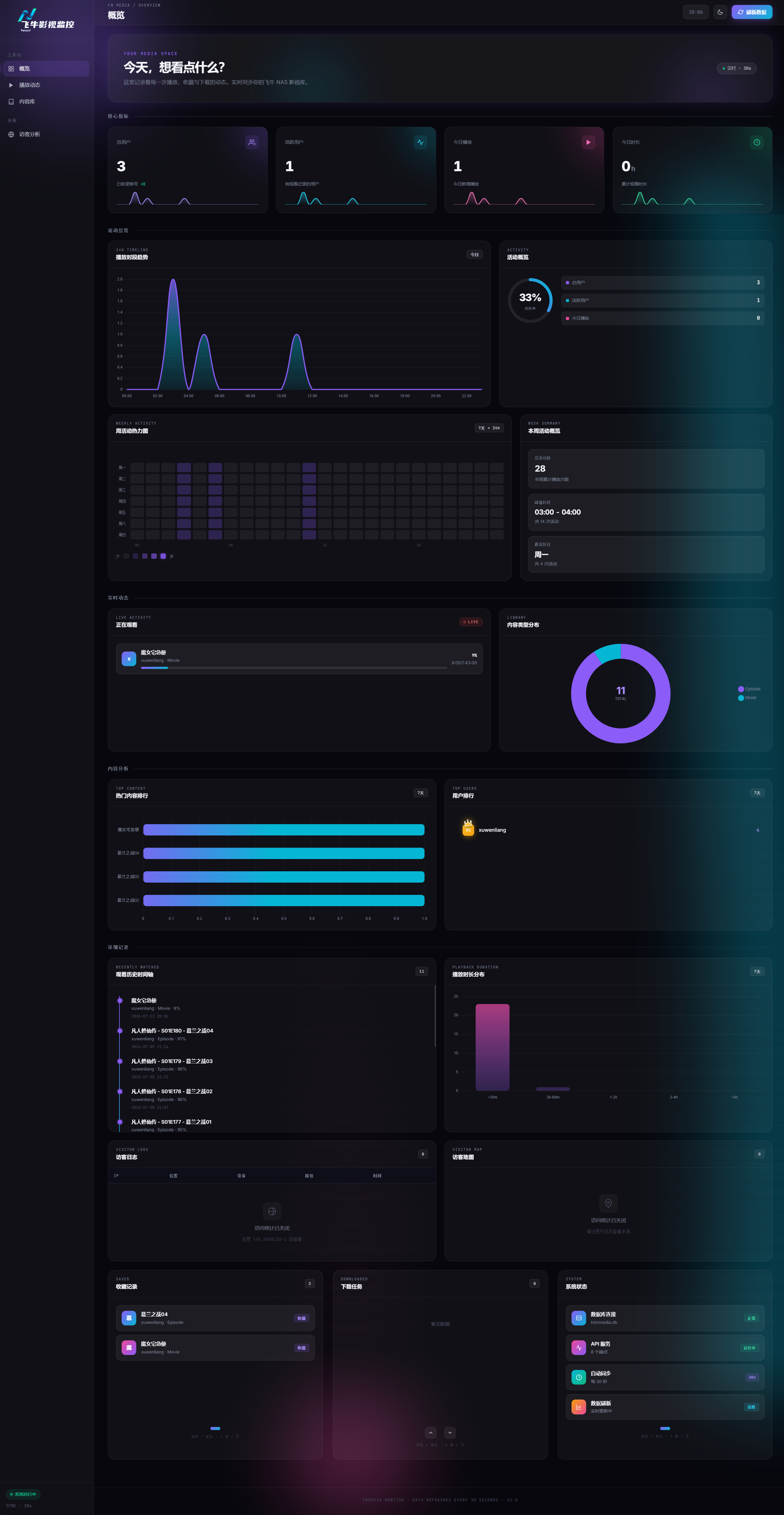Open 访客分析 visitor analytics in the sidebar

tap(46, 134)
